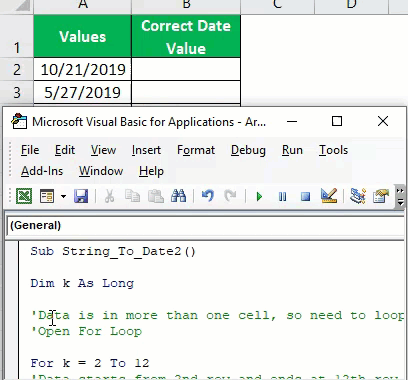408x380 pixels.
Task: Click comment line 'Open For Loop
Action: pos(86,331)
